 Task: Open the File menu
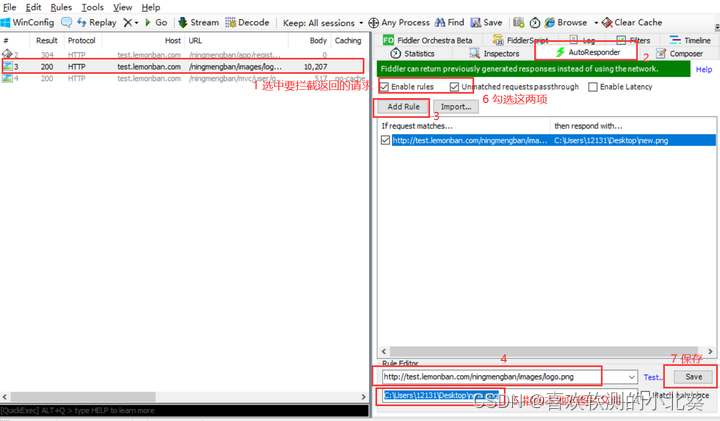[9, 7]
